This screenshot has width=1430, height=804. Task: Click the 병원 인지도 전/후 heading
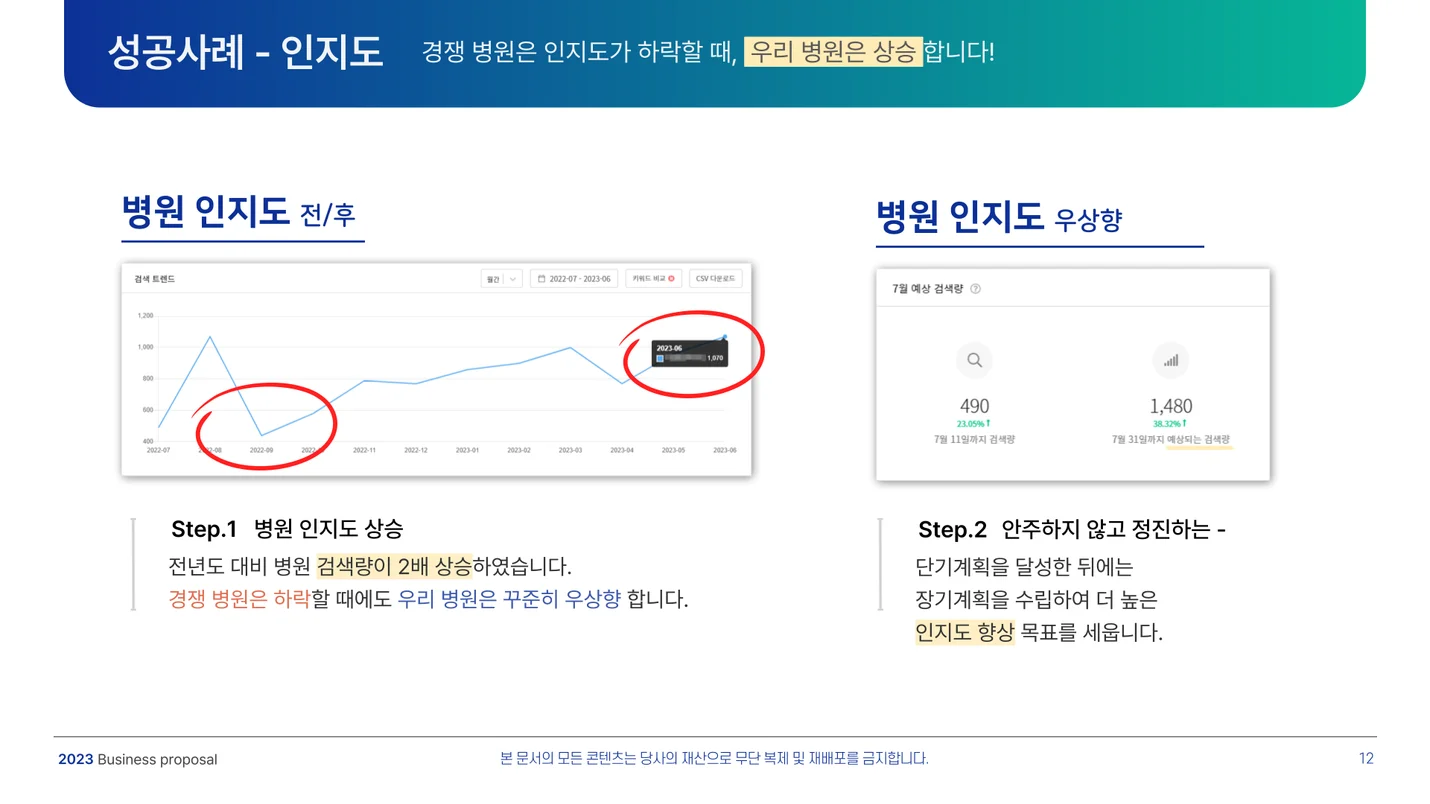(x=238, y=213)
